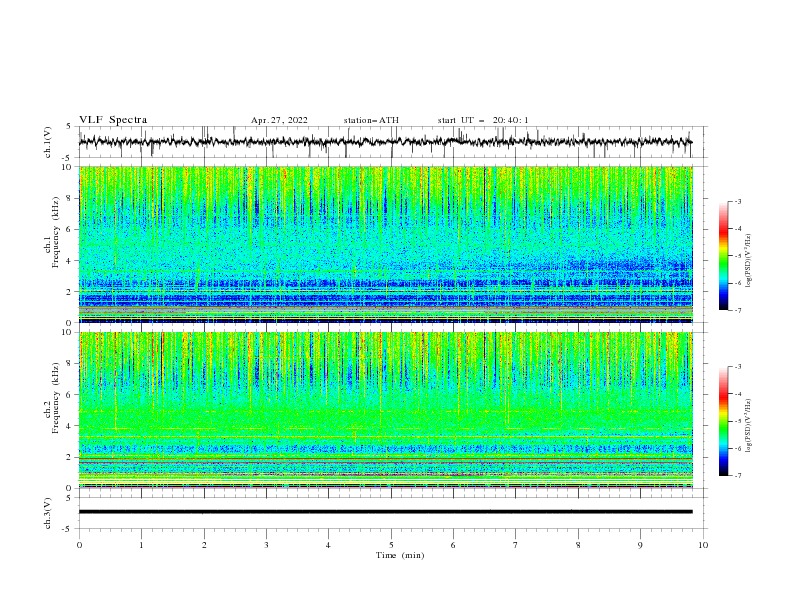Select the "Time (min)" axis label
The width and height of the screenshot is (792, 612).
[x=400, y=555]
